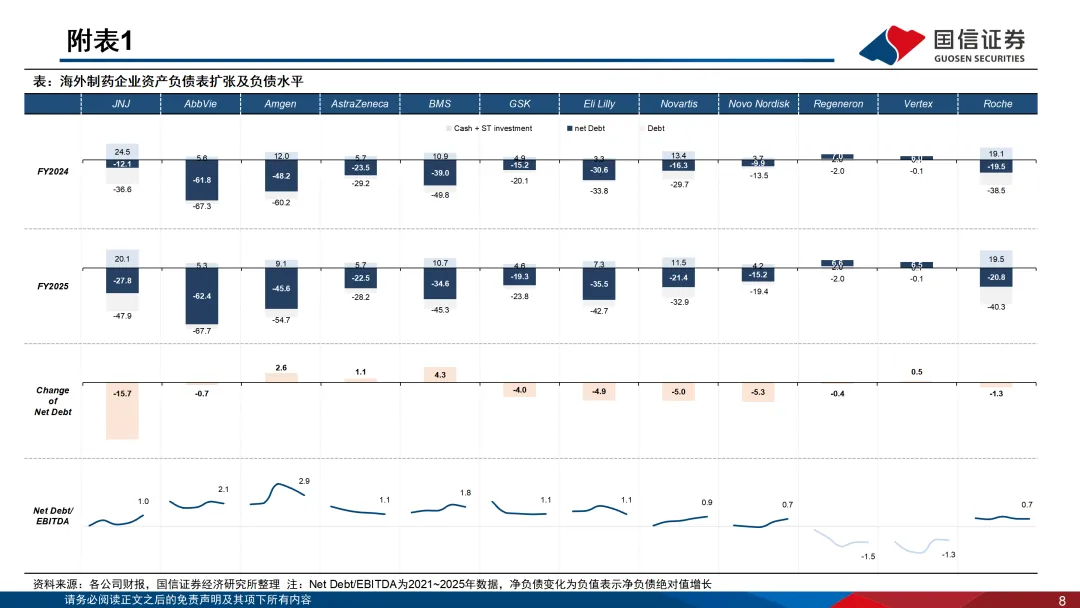1080x608 pixels.
Task: Click the FY2025 row label
Action: point(53,286)
